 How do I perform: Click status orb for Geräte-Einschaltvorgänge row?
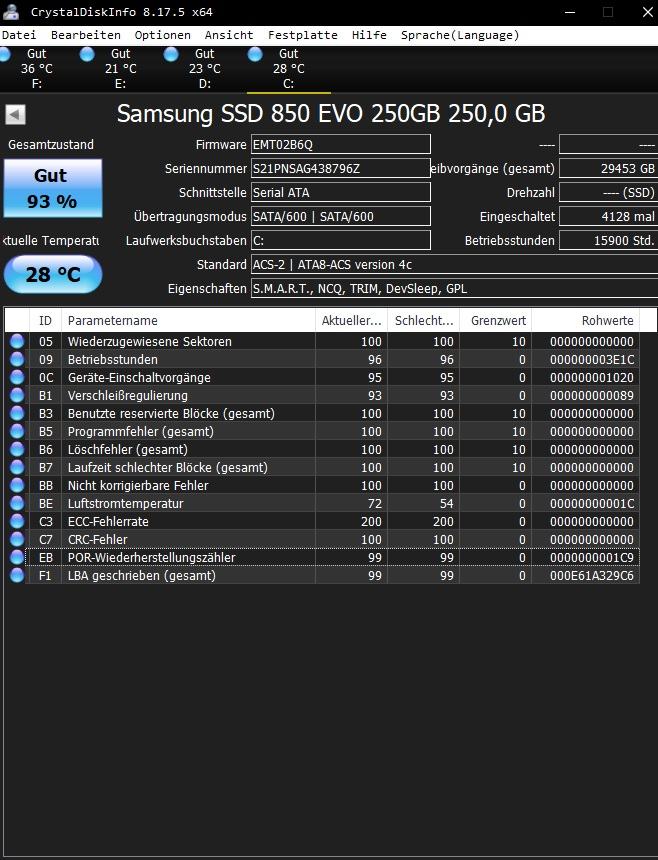17,377
